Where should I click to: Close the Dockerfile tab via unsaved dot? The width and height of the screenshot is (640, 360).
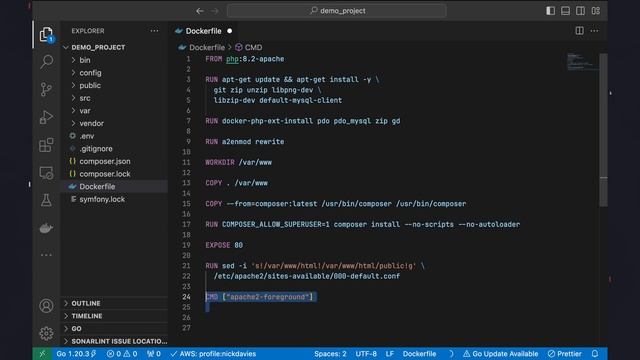coord(230,31)
